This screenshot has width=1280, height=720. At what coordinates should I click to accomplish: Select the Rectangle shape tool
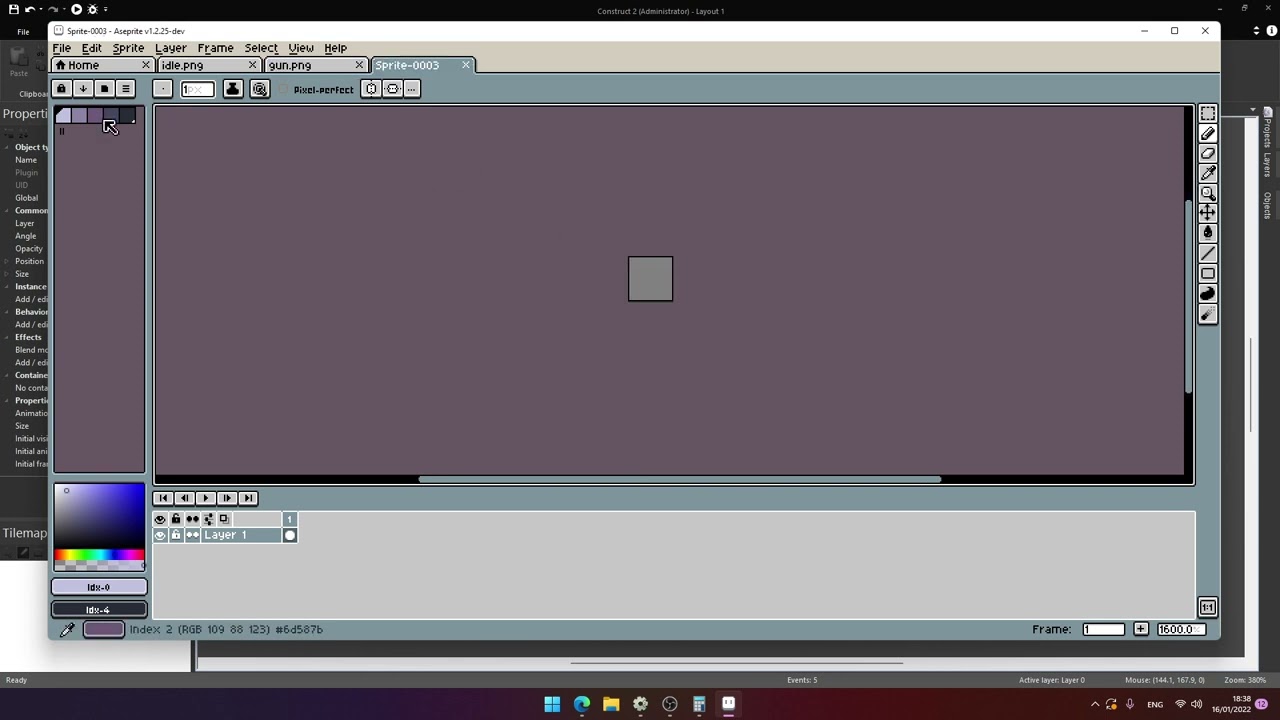1208,274
